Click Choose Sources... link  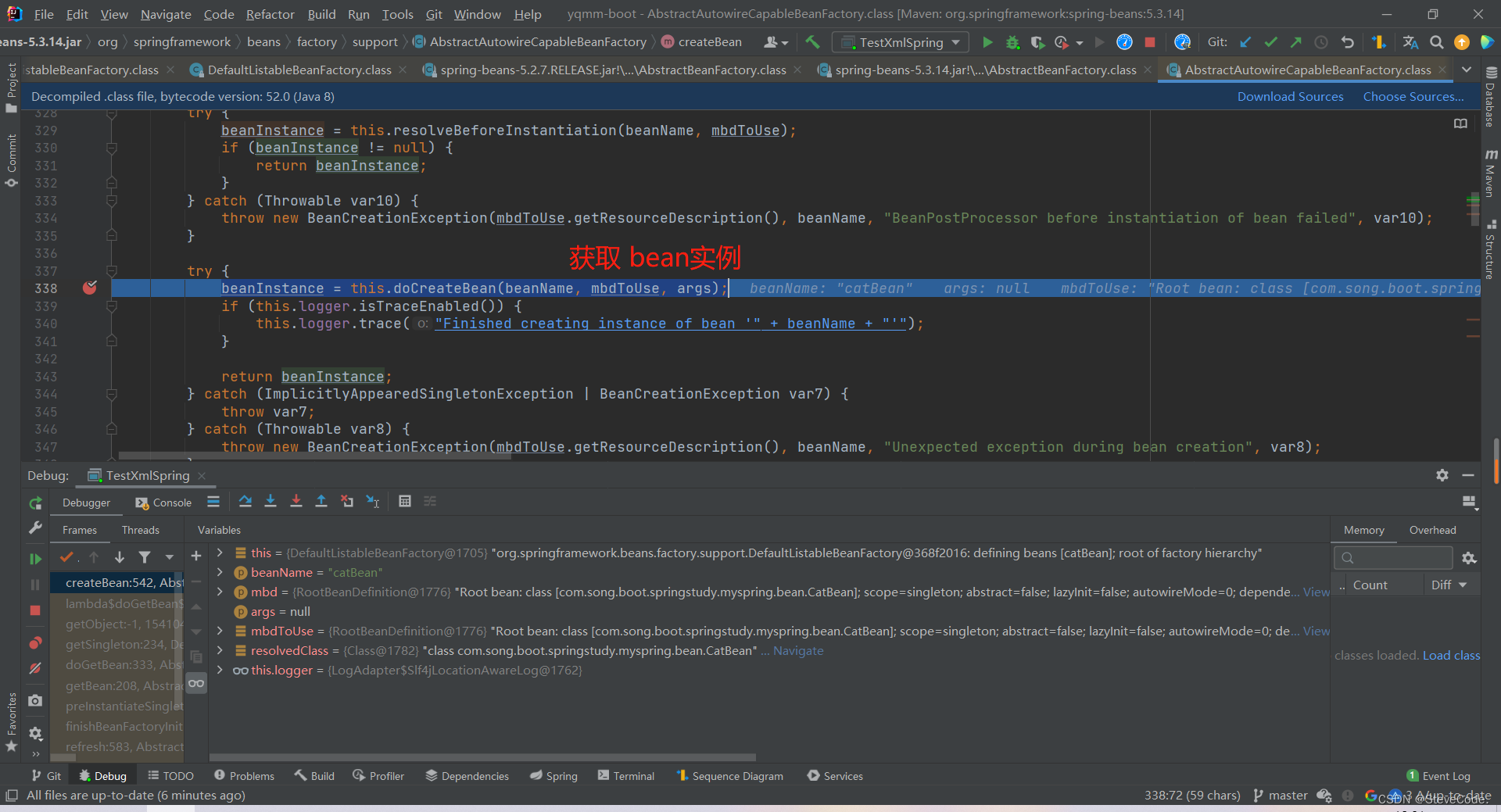click(1413, 97)
